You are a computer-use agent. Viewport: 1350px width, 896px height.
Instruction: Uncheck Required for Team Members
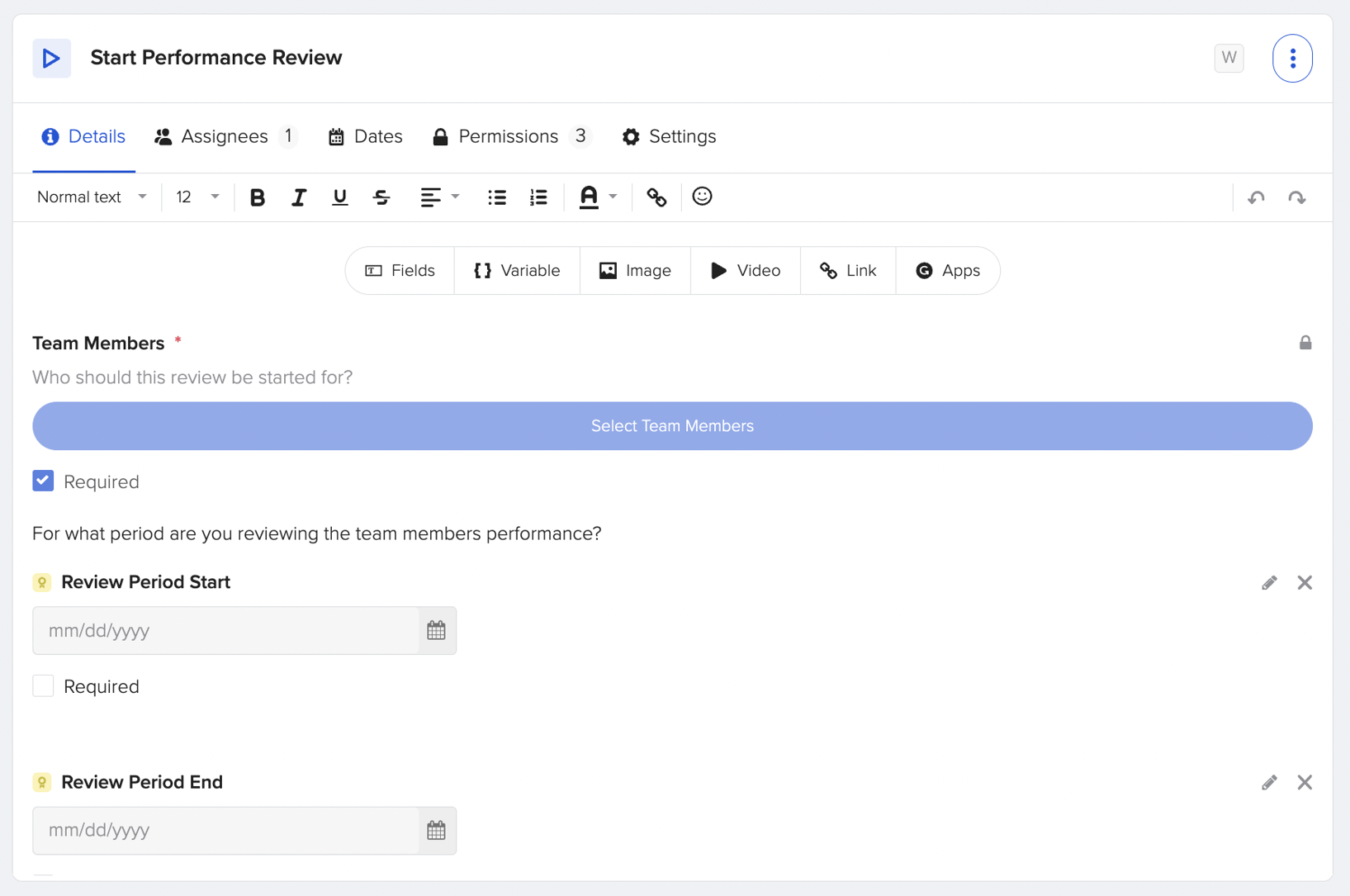[x=43, y=481]
